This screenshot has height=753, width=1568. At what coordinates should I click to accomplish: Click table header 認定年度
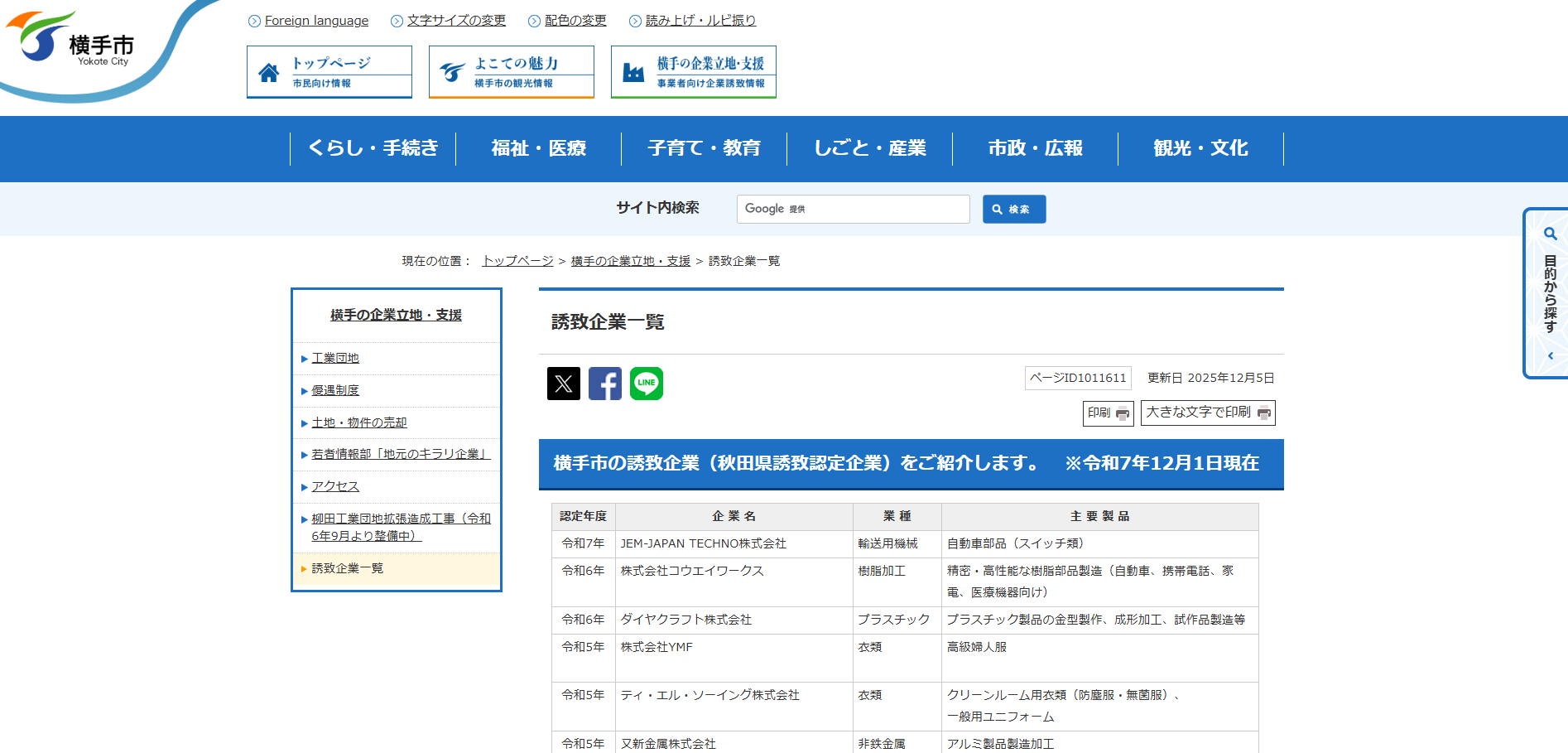click(x=584, y=517)
